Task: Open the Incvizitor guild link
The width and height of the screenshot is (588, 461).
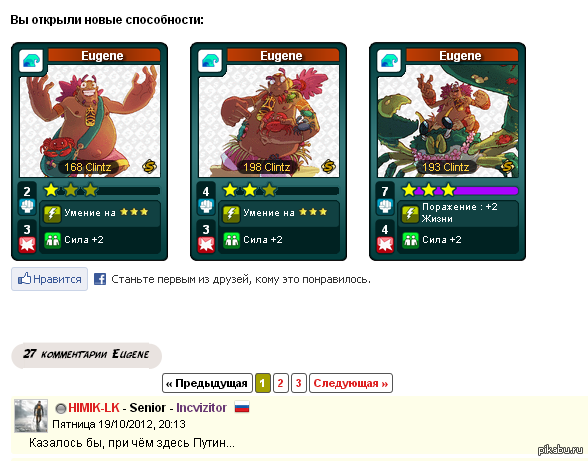Action: pos(201,408)
